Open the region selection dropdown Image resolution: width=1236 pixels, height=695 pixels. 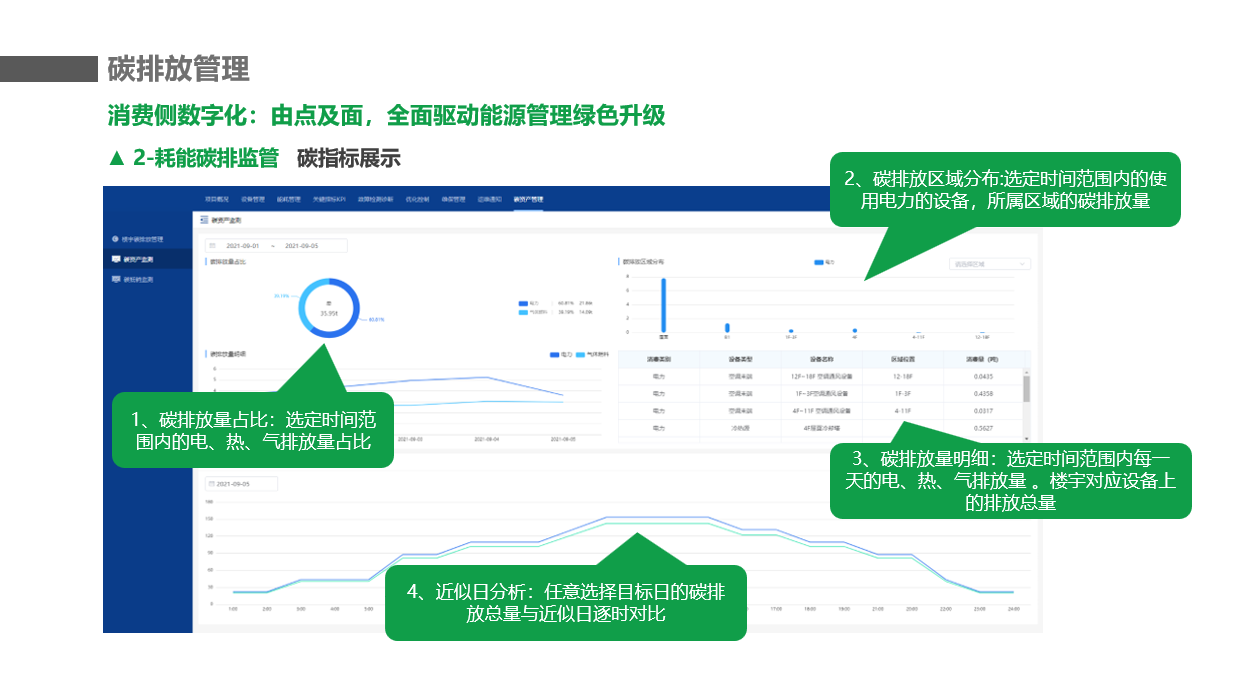point(989,264)
